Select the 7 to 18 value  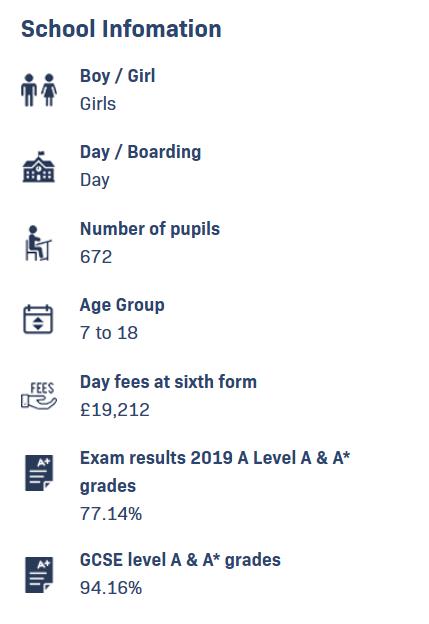point(109,333)
